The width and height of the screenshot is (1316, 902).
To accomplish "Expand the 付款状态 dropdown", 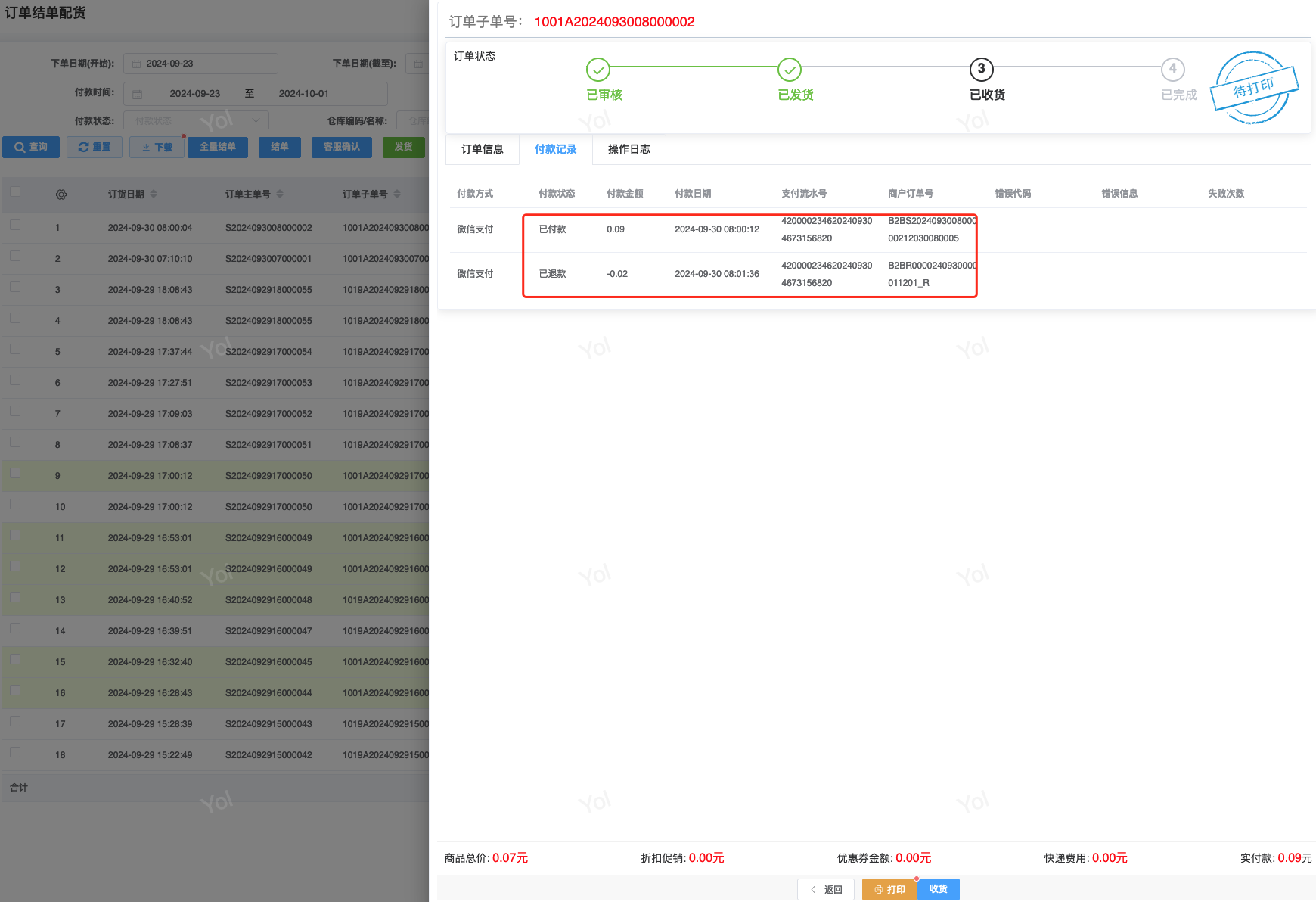I will (196, 120).
